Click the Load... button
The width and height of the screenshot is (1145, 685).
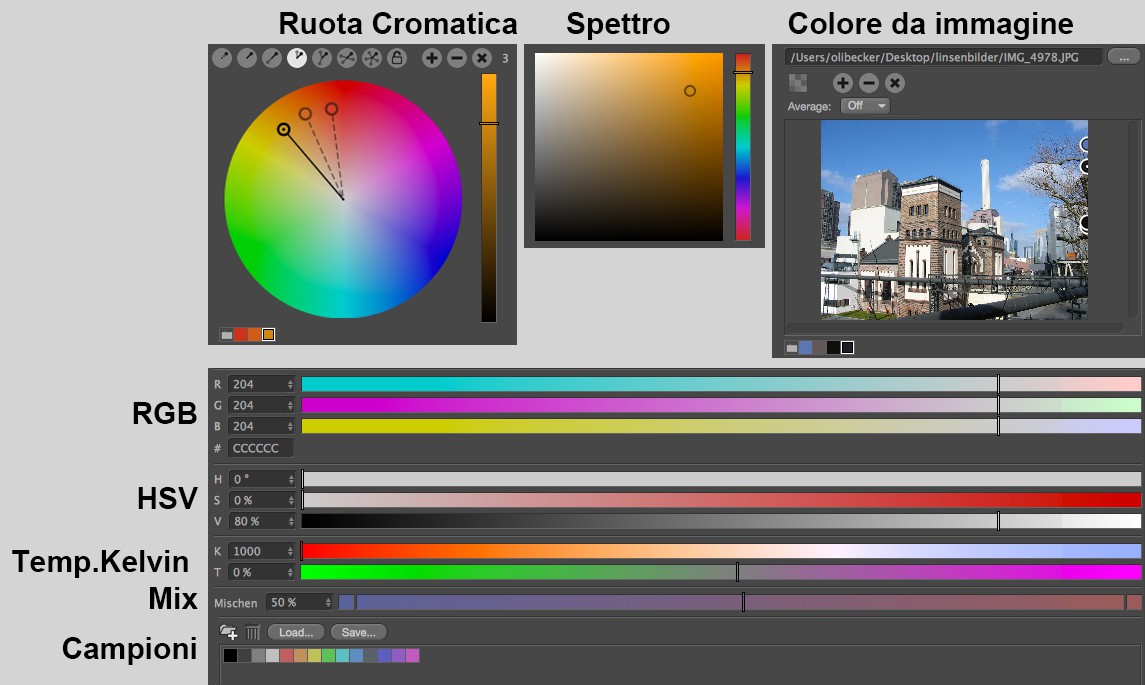tap(296, 632)
